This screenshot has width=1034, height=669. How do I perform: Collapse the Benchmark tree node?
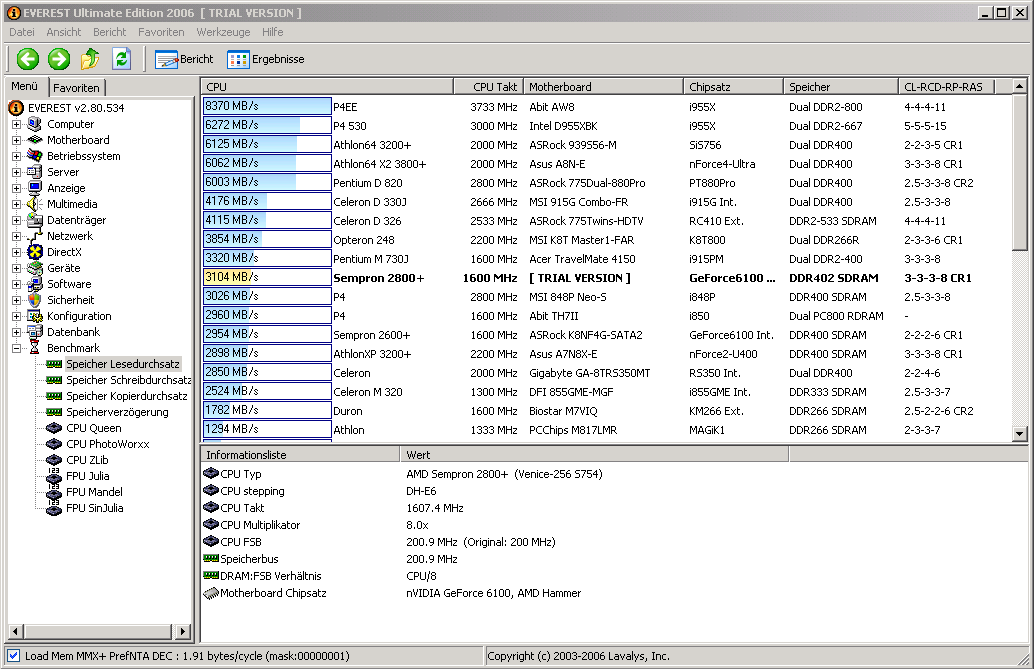[x=16, y=348]
